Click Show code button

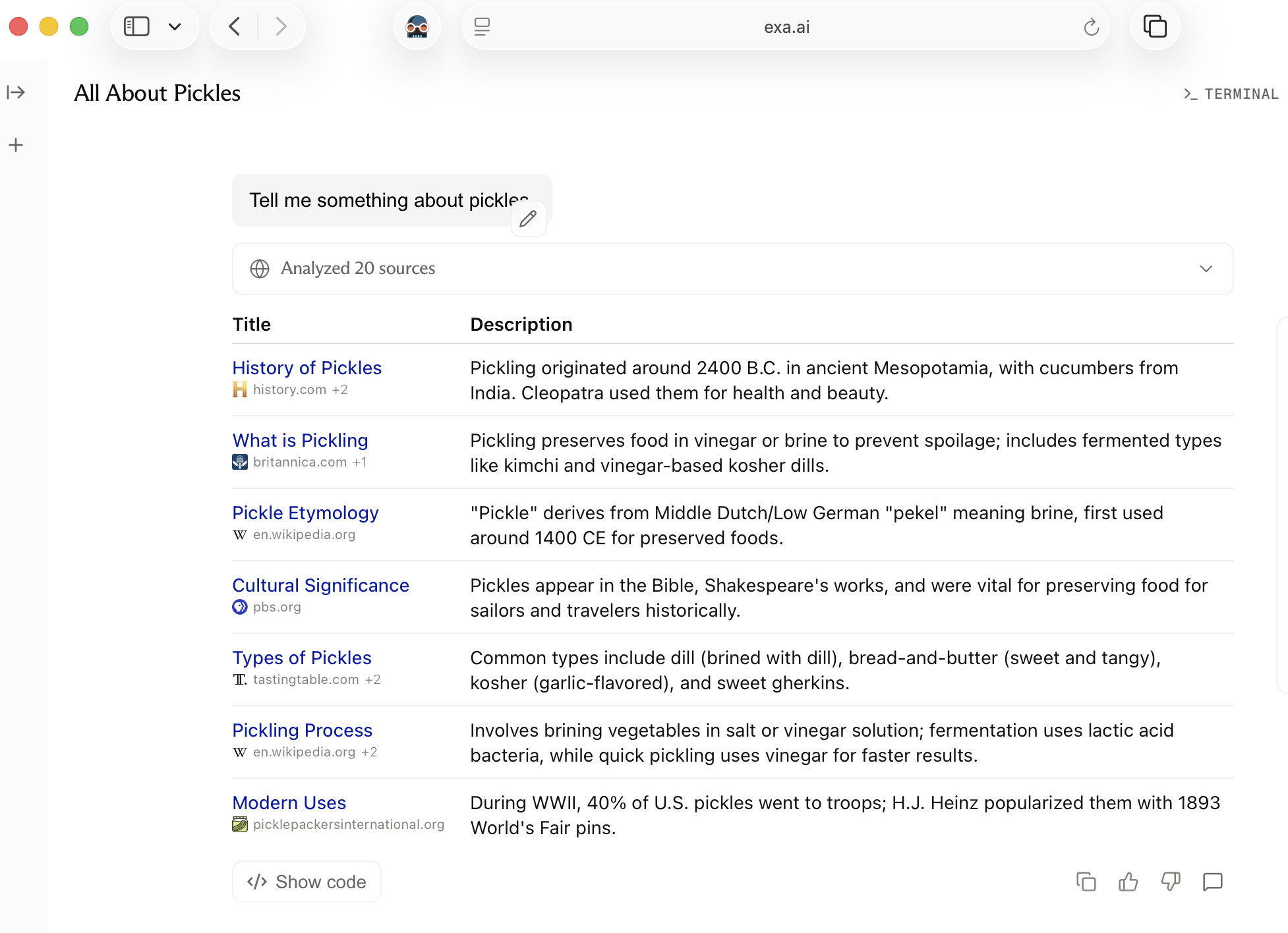[x=307, y=882]
